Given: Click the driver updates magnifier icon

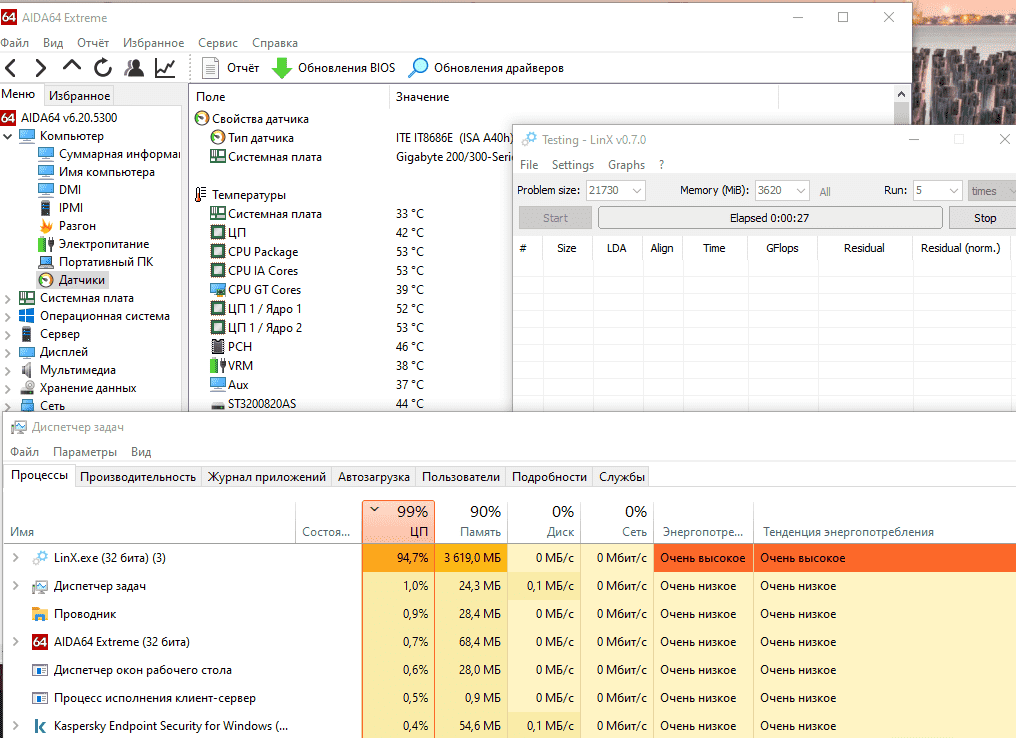Looking at the screenshot, I should (x=418, y=68).
